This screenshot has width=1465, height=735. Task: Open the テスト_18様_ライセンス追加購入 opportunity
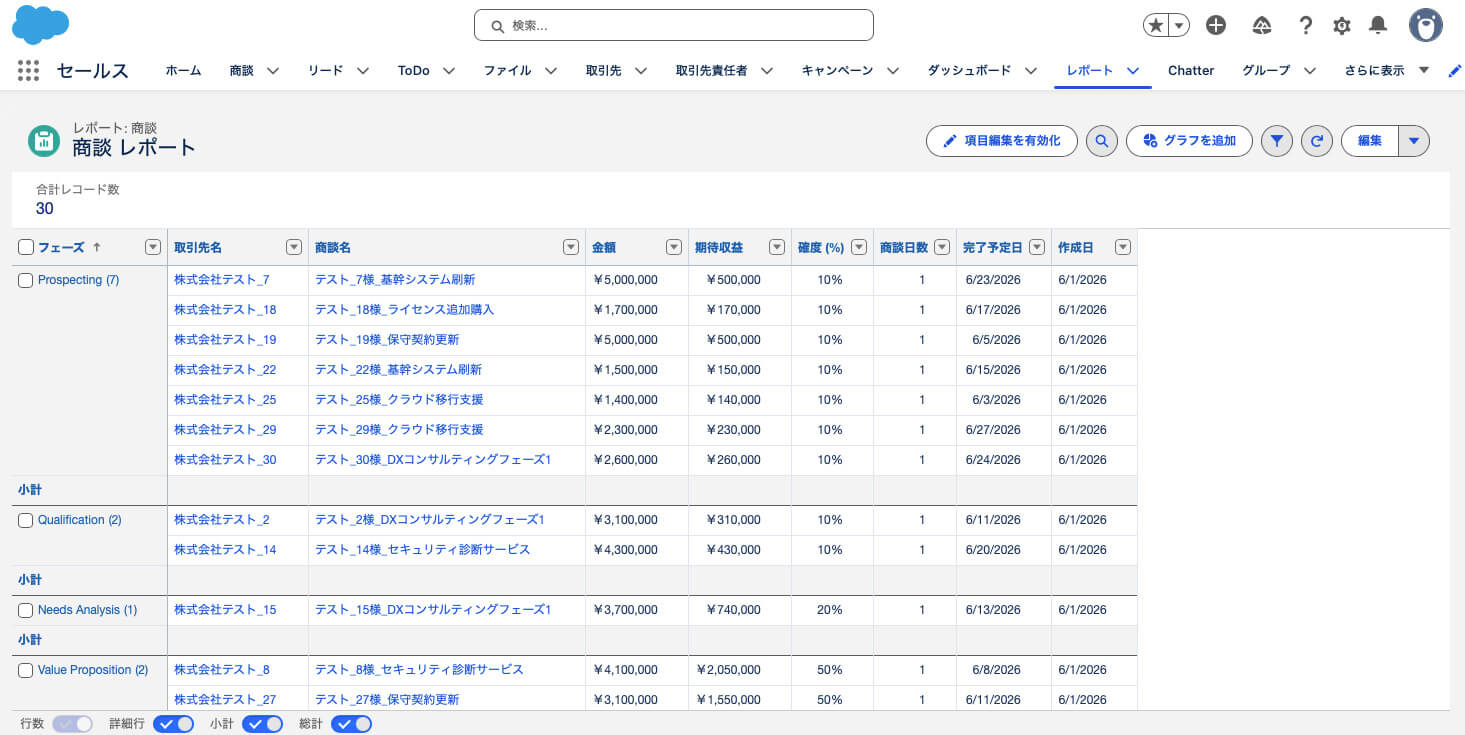(404, 310)
